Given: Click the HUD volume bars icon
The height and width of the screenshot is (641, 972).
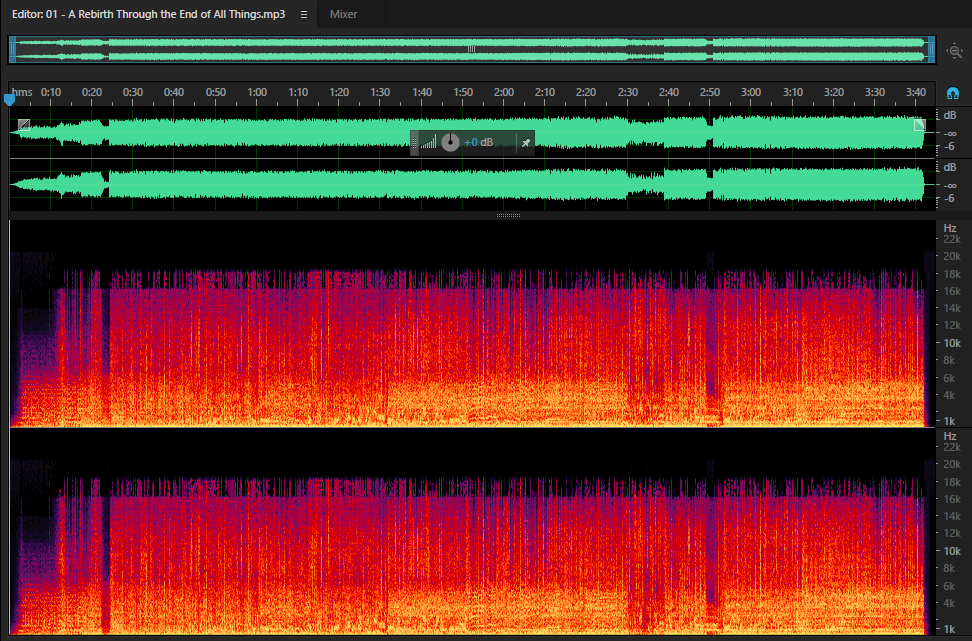Looking at the screenshot, I should click(428, 143).
